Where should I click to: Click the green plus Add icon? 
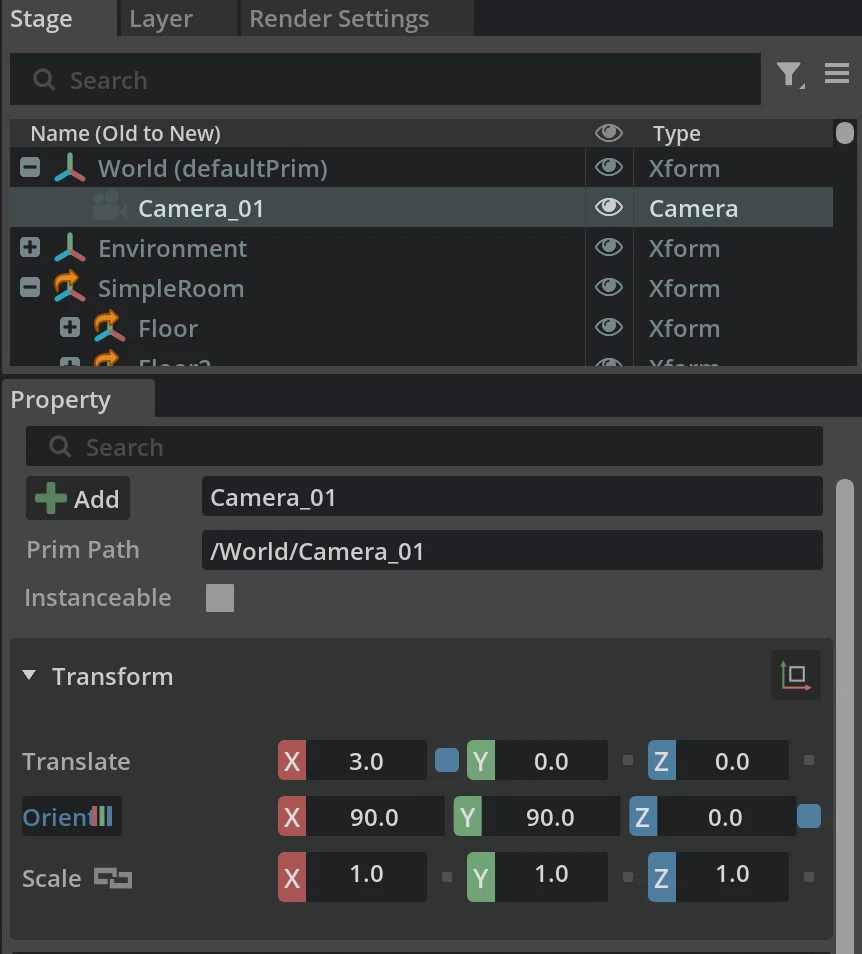click(50, 498)
